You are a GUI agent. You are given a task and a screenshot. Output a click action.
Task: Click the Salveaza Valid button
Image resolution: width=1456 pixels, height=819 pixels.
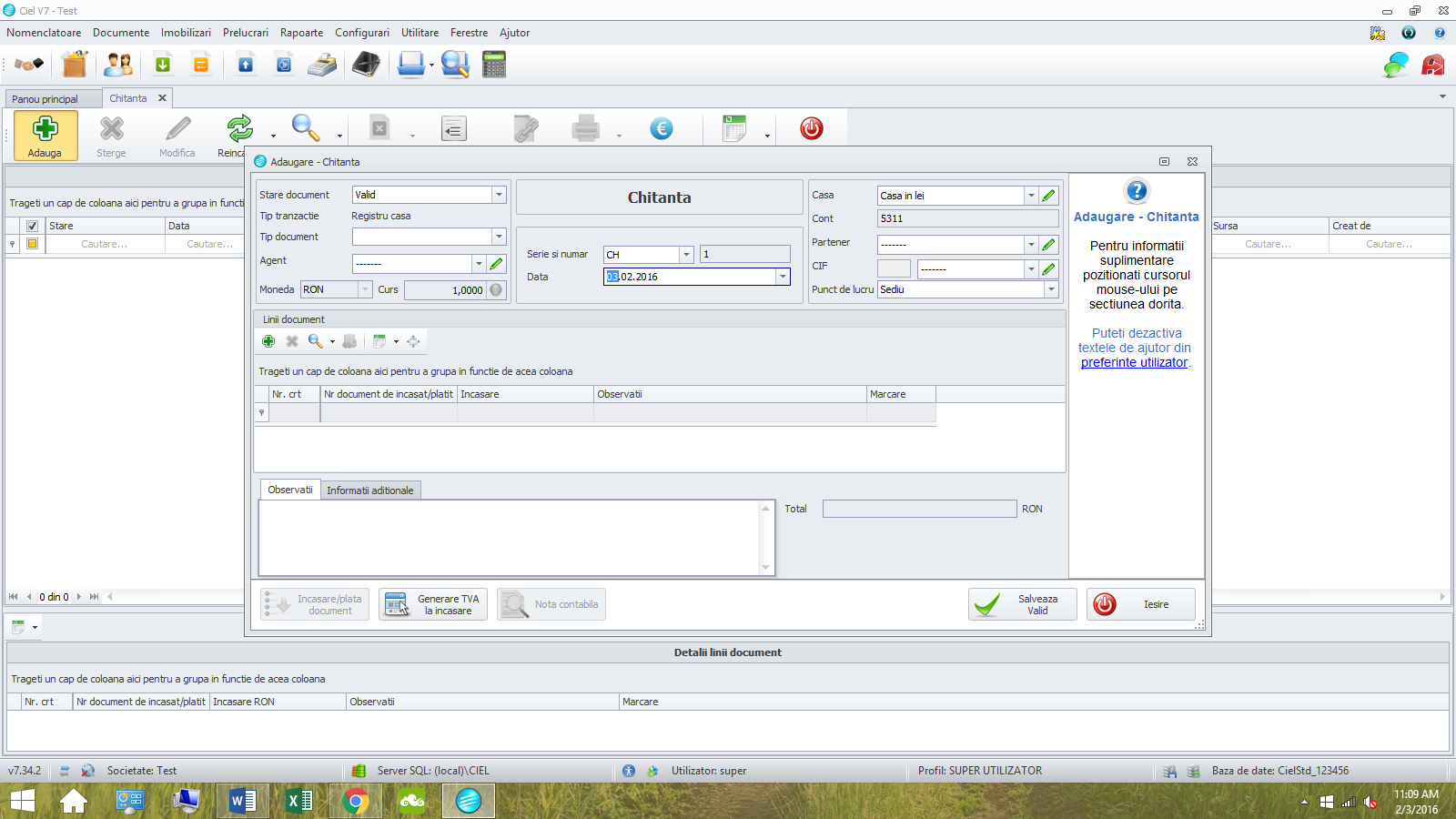(1023, 604)
